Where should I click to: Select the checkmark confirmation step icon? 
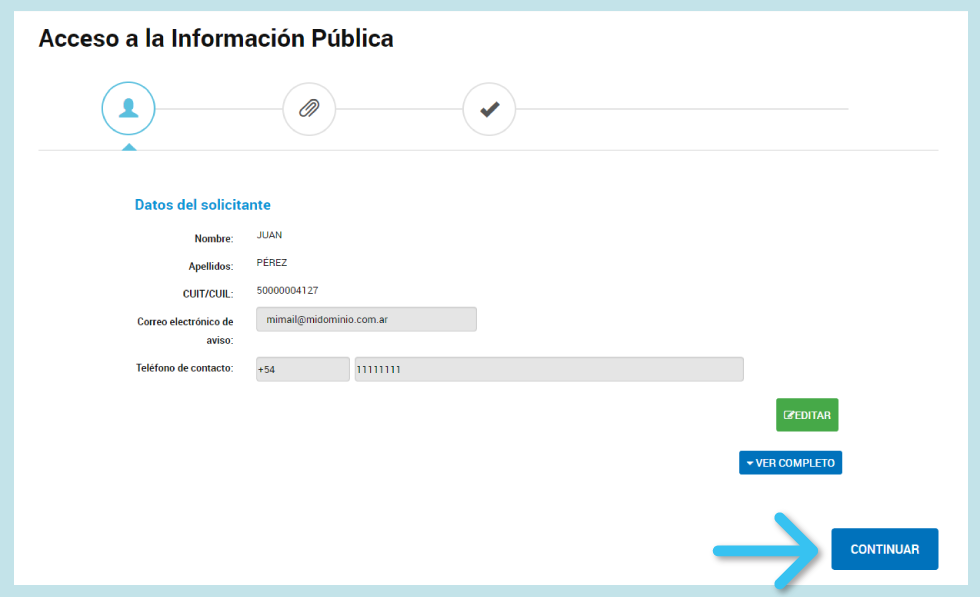tap(488, 108)
